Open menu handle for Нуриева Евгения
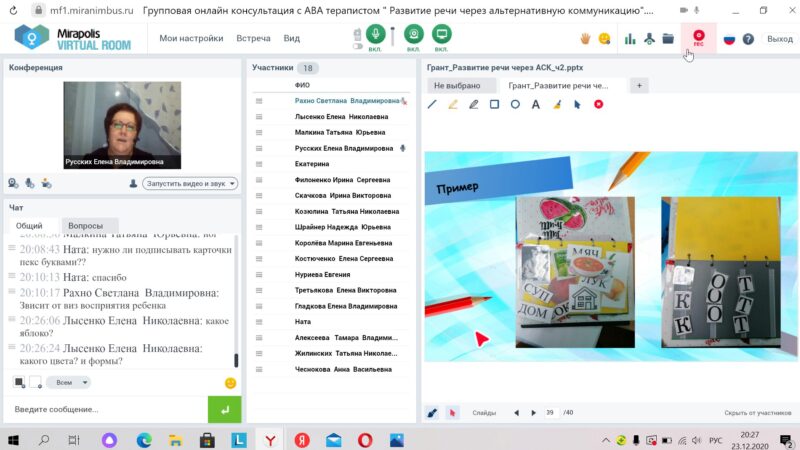The height and width of the screenshot is (450, 800). pos(259,274)
